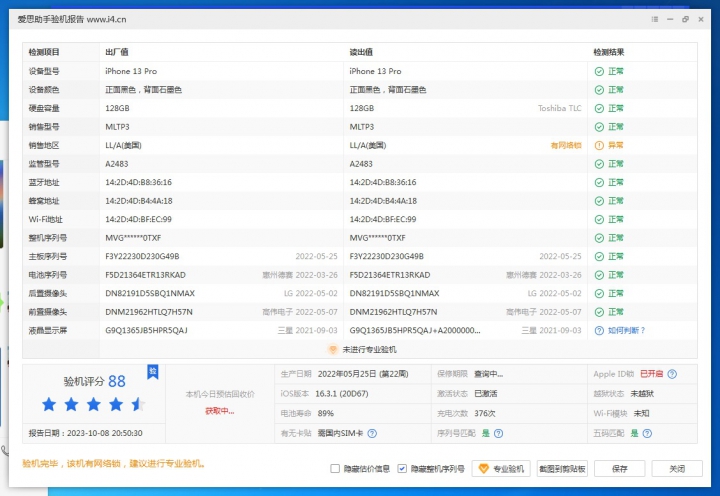Click the red 获取中... text
The image size is (720, 496).
tap(219, 411)
